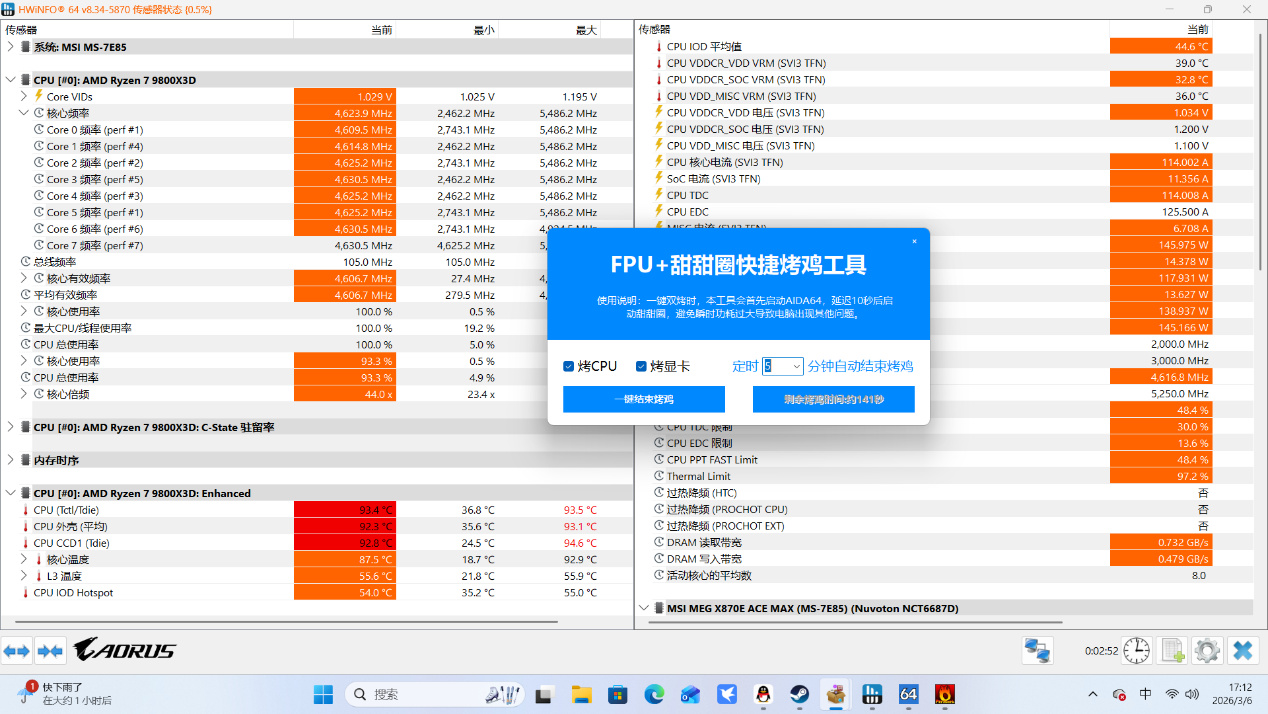Screen dimensions: 1268x714
Task: Uncheck the 烤CPU checkbox
Action: [x=568, y=366]
